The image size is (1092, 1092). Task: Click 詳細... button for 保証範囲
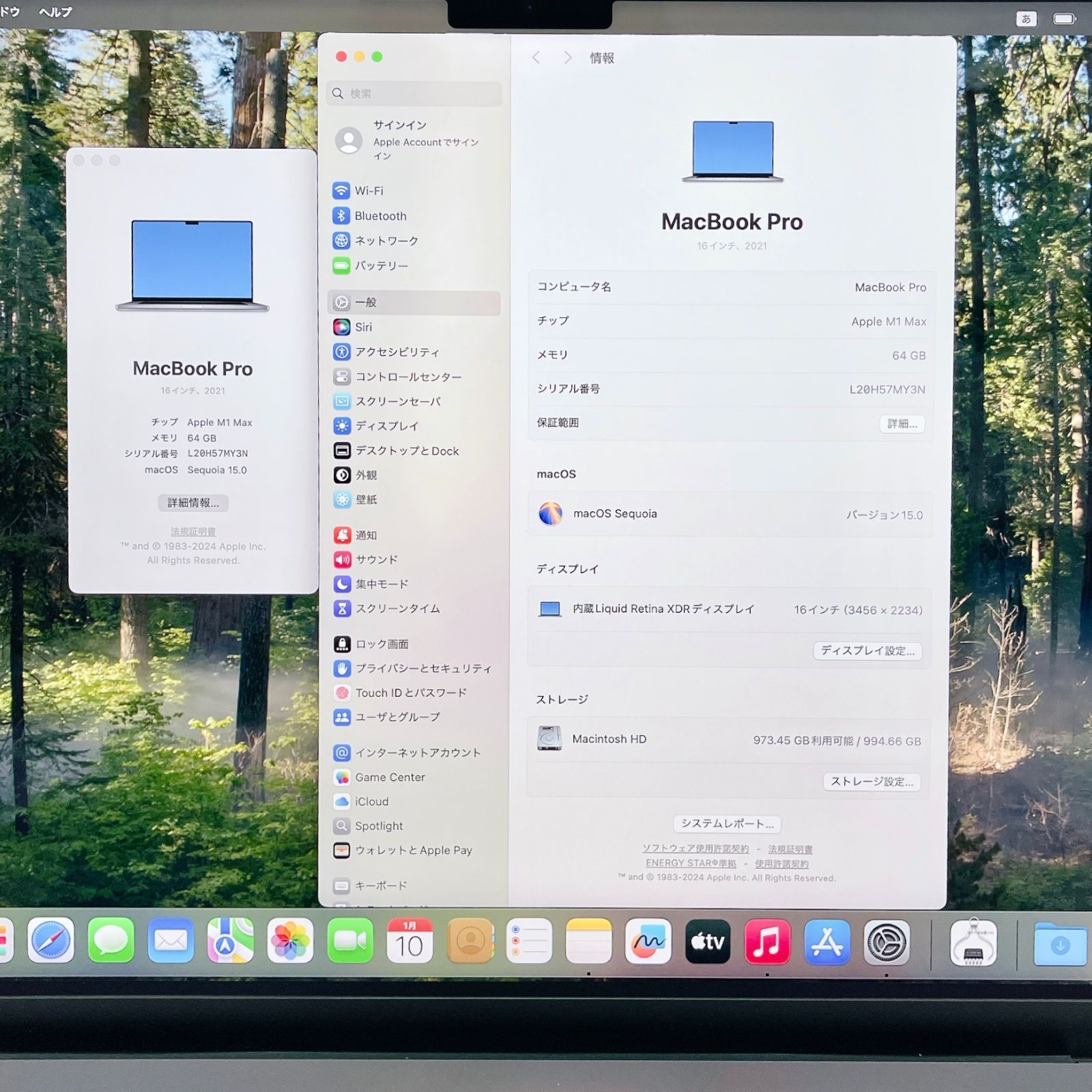coord(902,424)
